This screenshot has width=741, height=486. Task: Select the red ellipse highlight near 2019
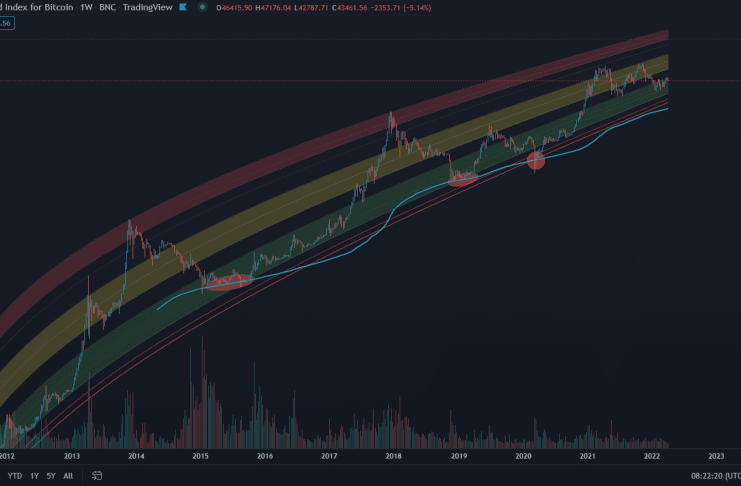click(463, 179)
